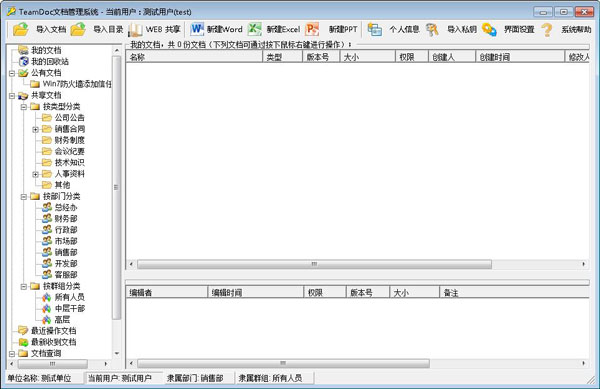
Task: Open 其他 folder
Action: click(x=62, y=185)
